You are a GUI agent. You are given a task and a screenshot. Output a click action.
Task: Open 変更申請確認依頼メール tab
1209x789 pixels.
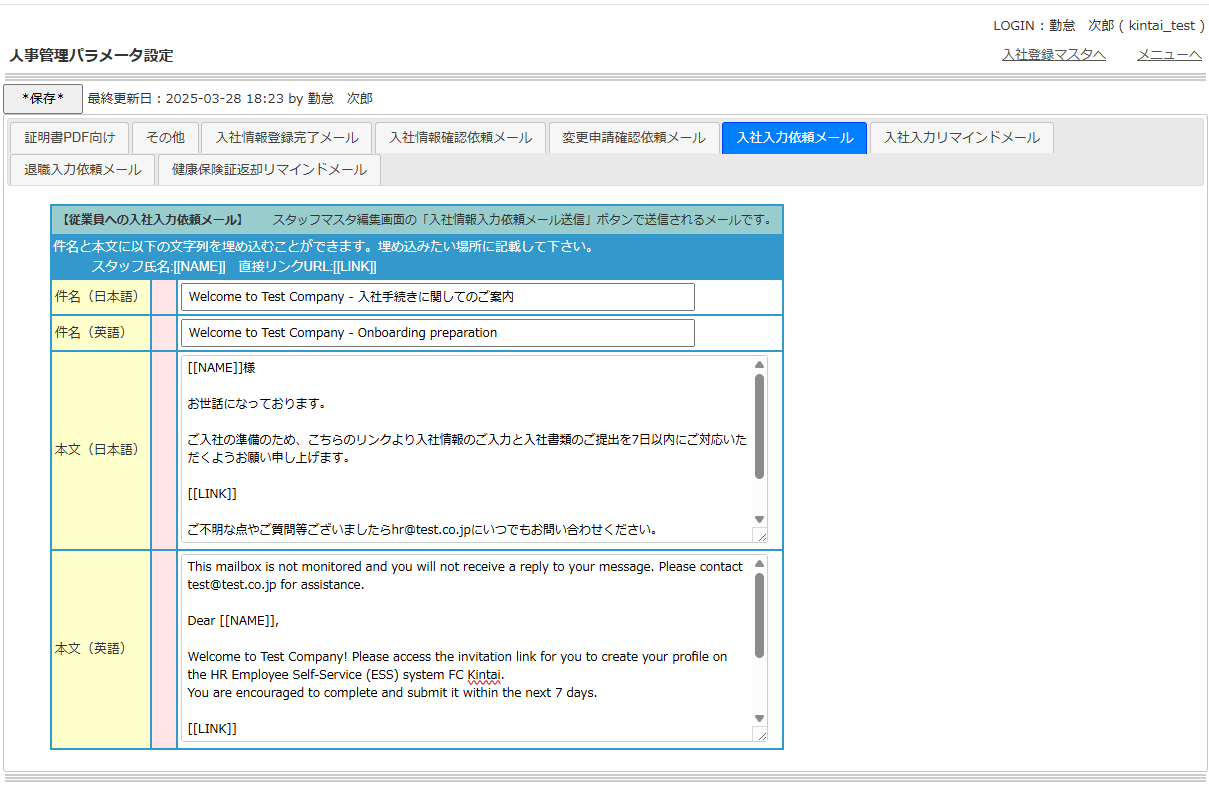[633, 138]
